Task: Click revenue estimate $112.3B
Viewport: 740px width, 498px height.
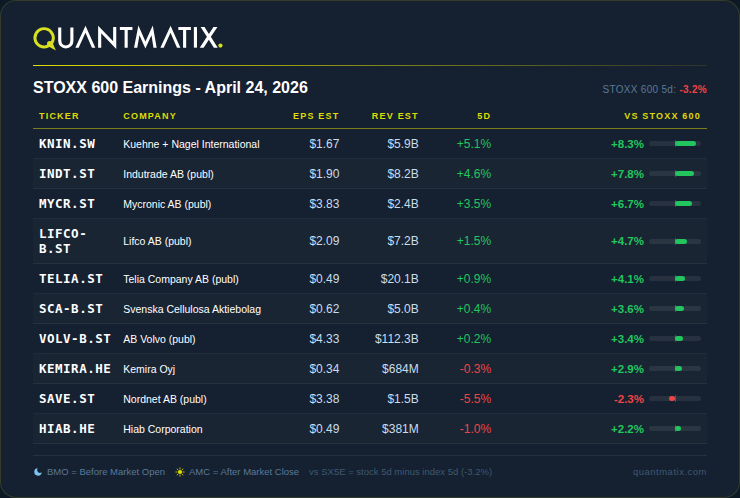Action: (396, 339)
